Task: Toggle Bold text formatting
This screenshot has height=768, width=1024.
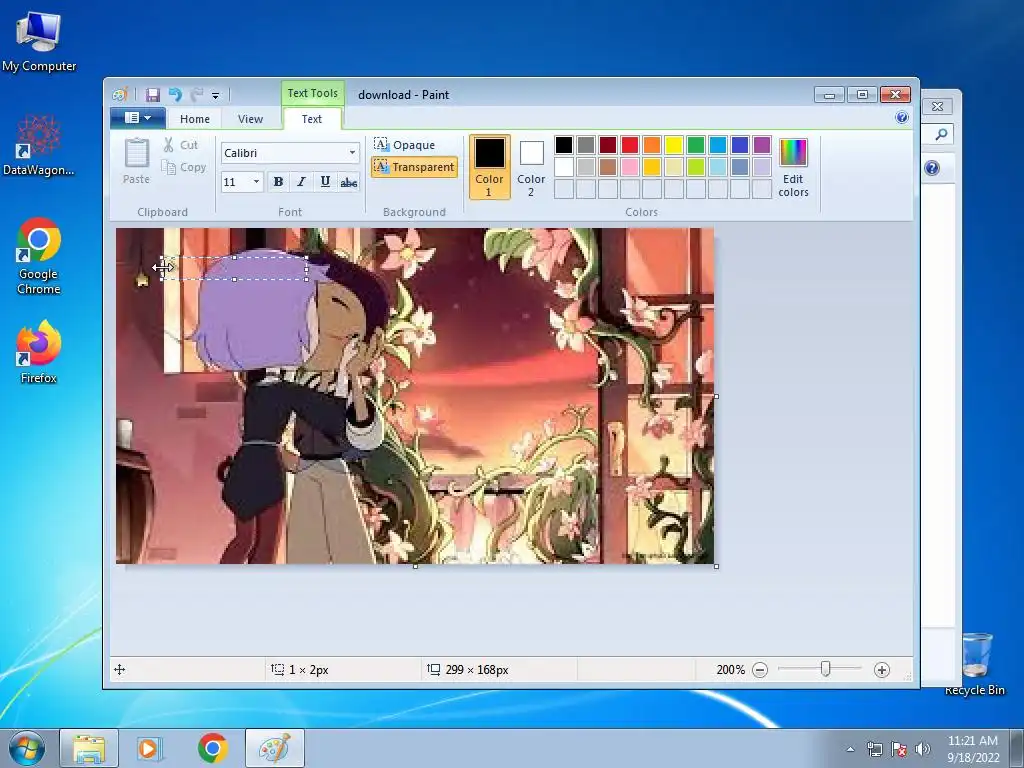Action: click(x=278, y=182)
